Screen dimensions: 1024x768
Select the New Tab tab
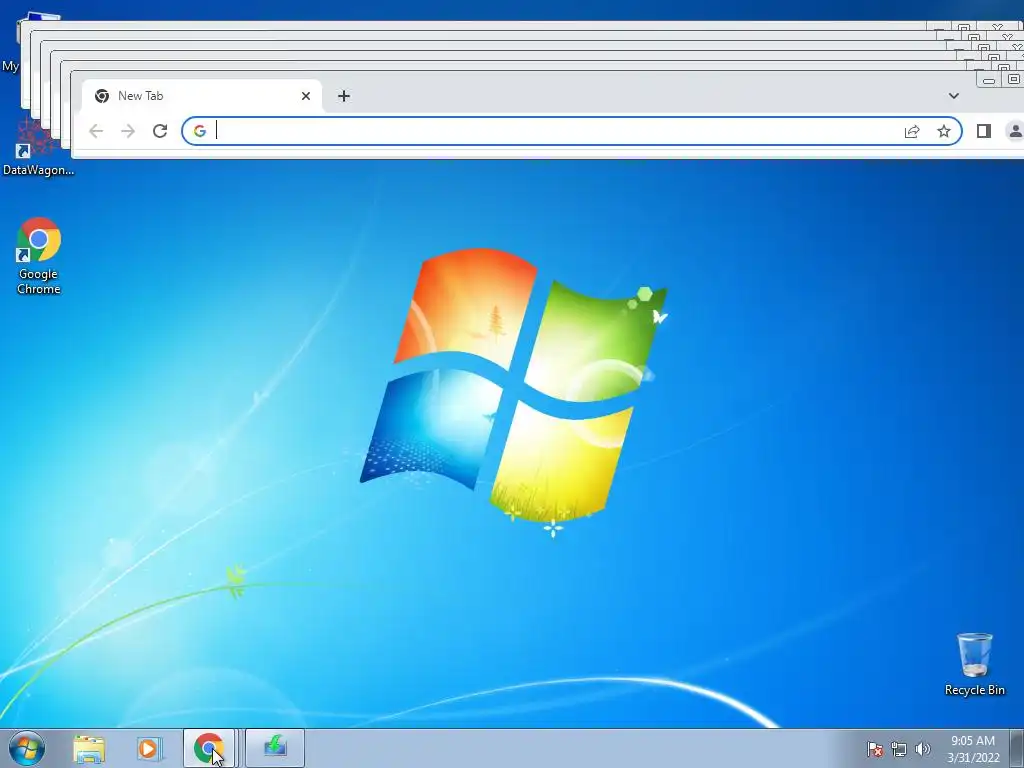202,96
